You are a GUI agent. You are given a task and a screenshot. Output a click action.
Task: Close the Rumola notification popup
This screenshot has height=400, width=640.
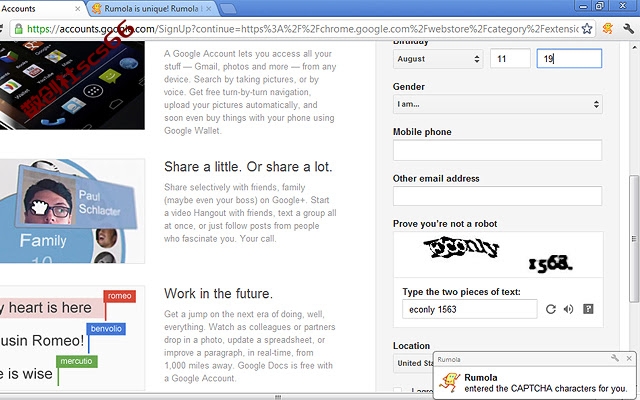[x=629, y=358]
